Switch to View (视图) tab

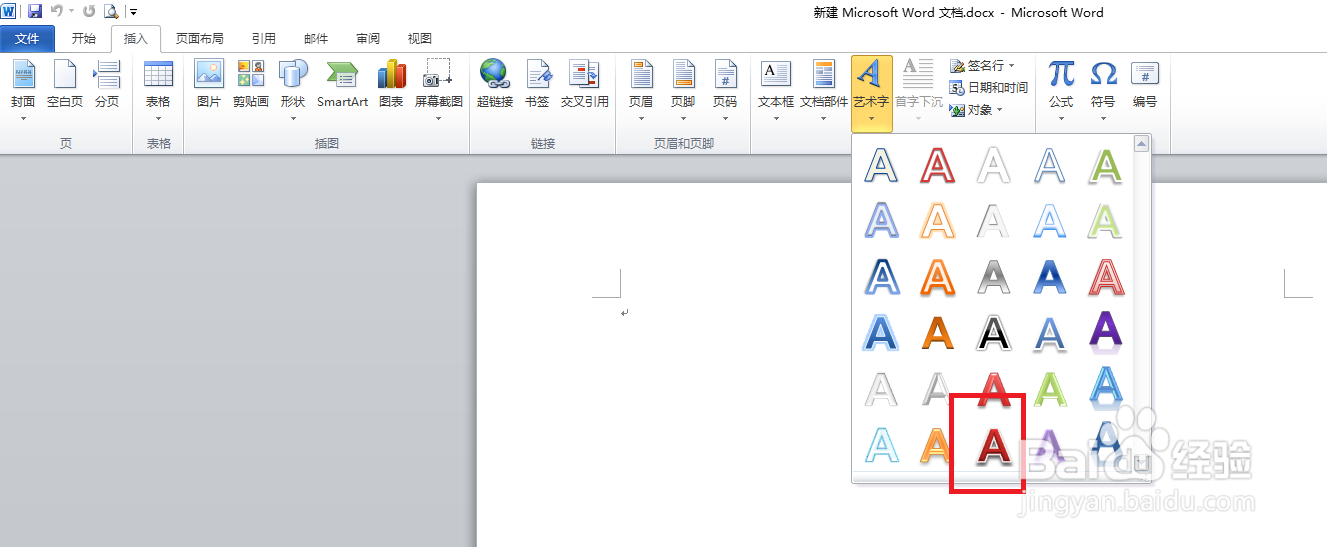pos(420,38)
